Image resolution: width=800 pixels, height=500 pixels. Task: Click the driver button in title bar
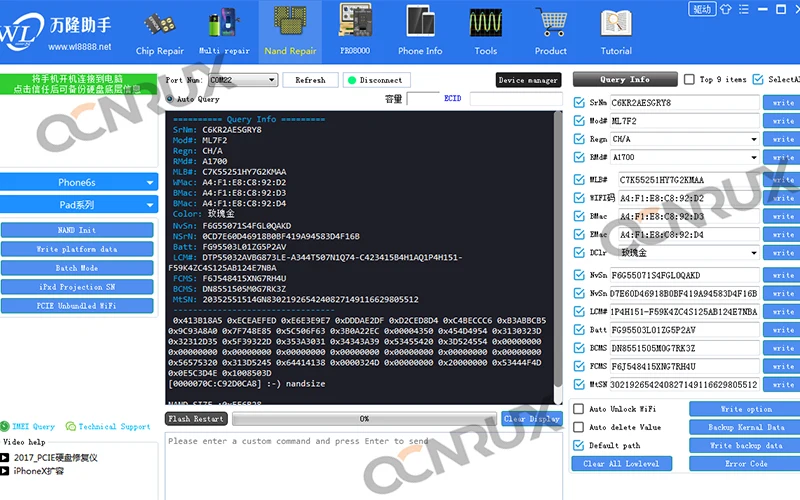coord(702,9)
